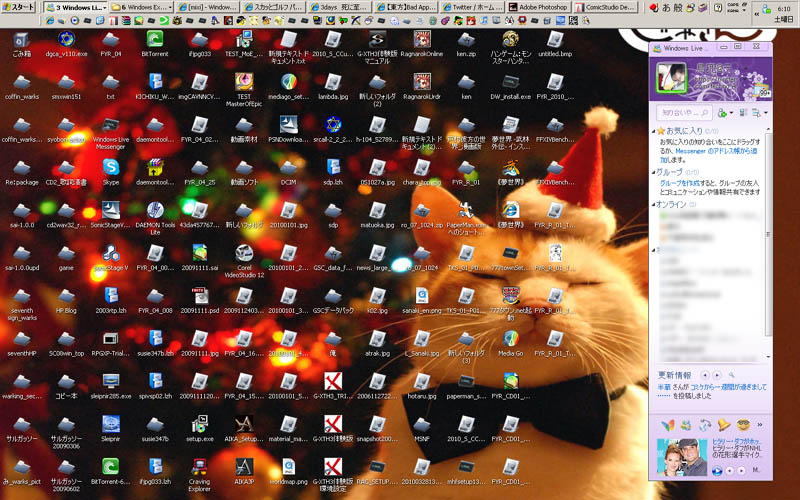Open the Messenger show menu dropdown arrow
Image resolution: width=800 pixels, height=500 pixels.
765,113
